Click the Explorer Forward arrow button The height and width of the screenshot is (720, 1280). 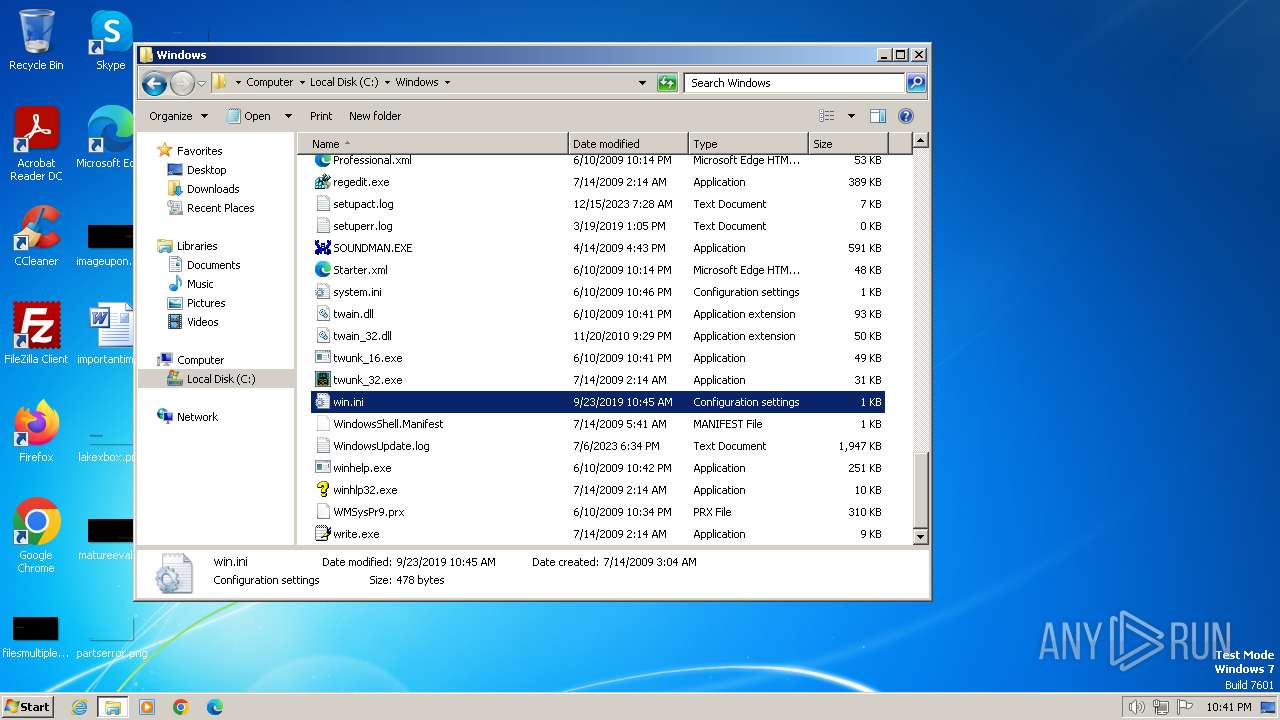(182, 83)
